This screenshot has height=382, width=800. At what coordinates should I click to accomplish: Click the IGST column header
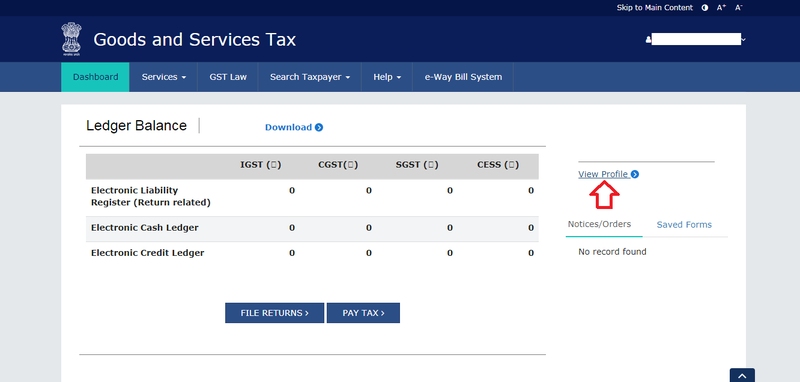pyautogui.click(x=261, y=165)
